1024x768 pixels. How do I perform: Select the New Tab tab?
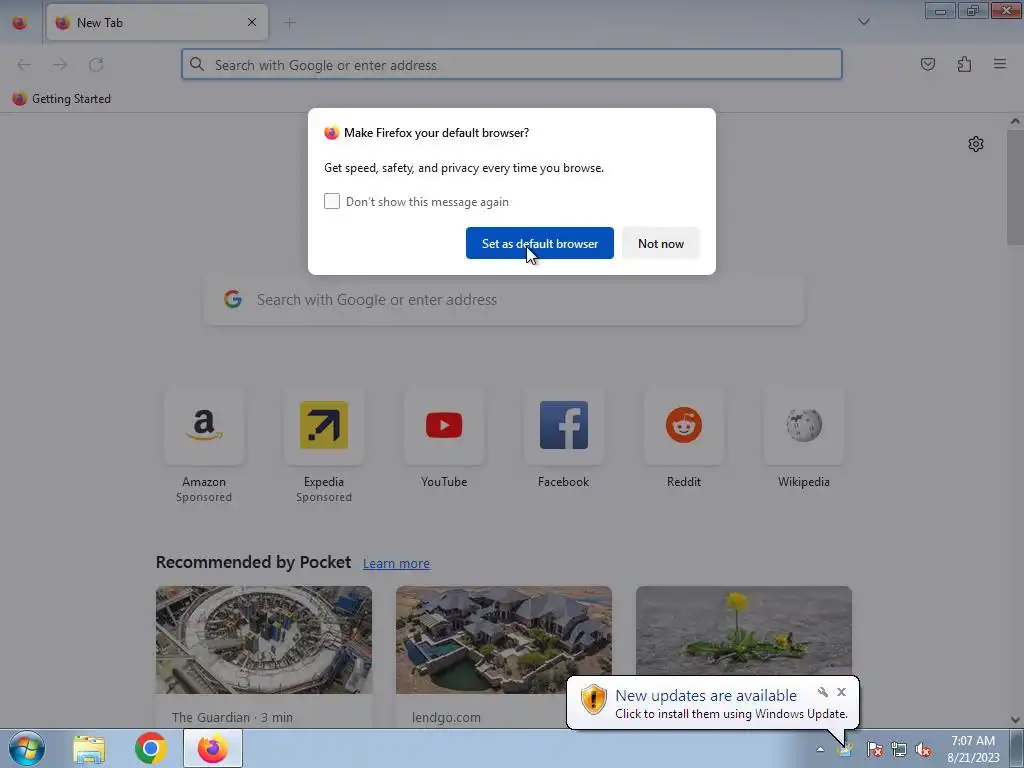click(x=157, y=22)
